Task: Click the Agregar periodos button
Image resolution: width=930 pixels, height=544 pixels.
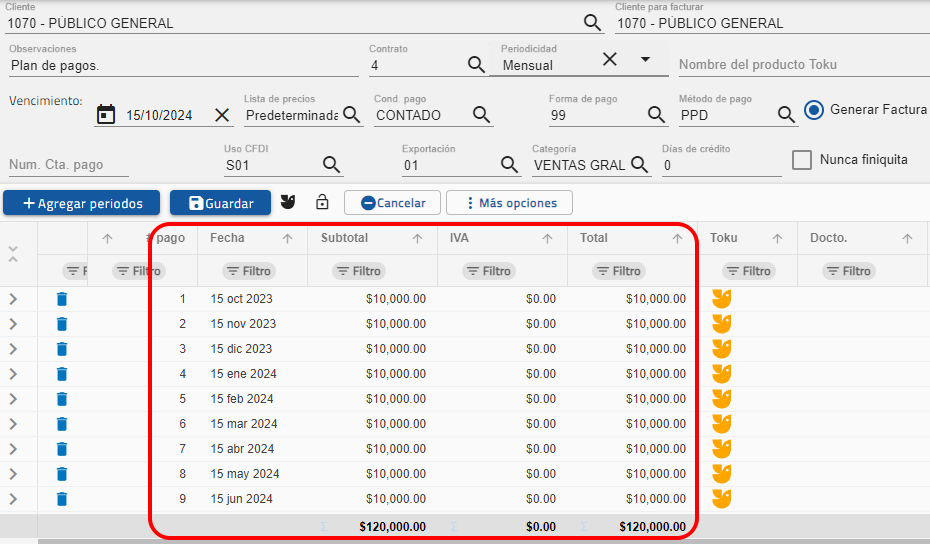Action: [82, 203]
